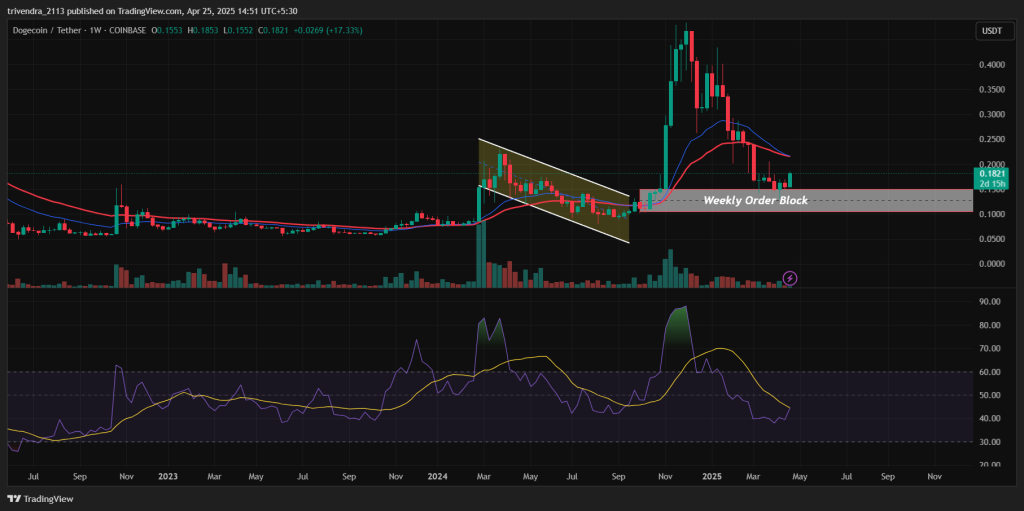
Task: Click the publisher text trivendra_2113
Action: pos(36,10)
